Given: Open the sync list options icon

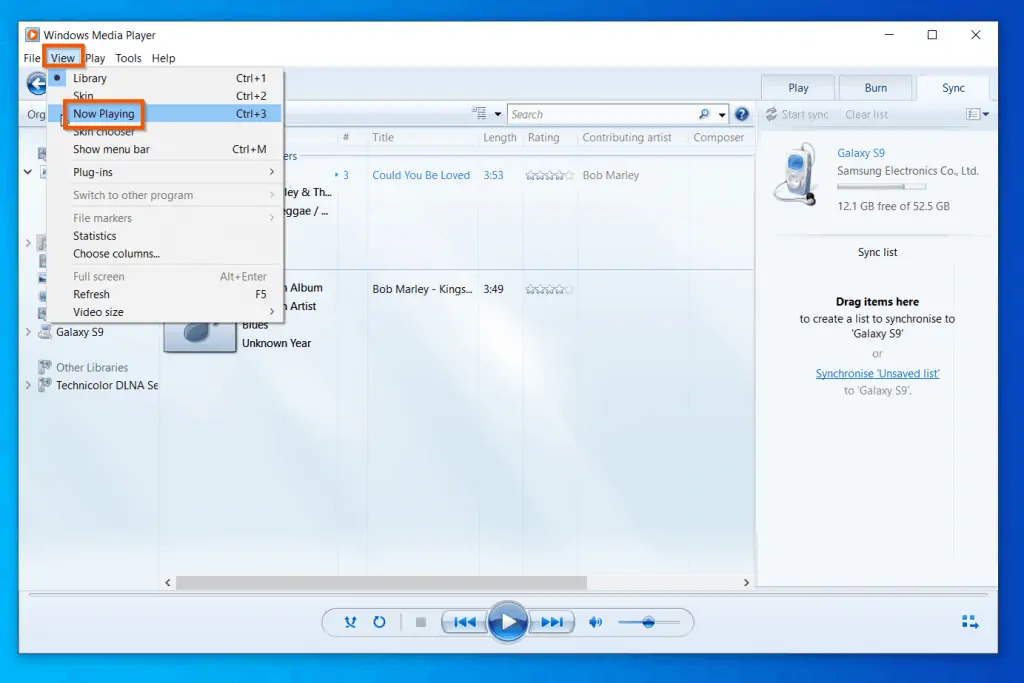Looking at the screenshot, I should tap(974, 114).
